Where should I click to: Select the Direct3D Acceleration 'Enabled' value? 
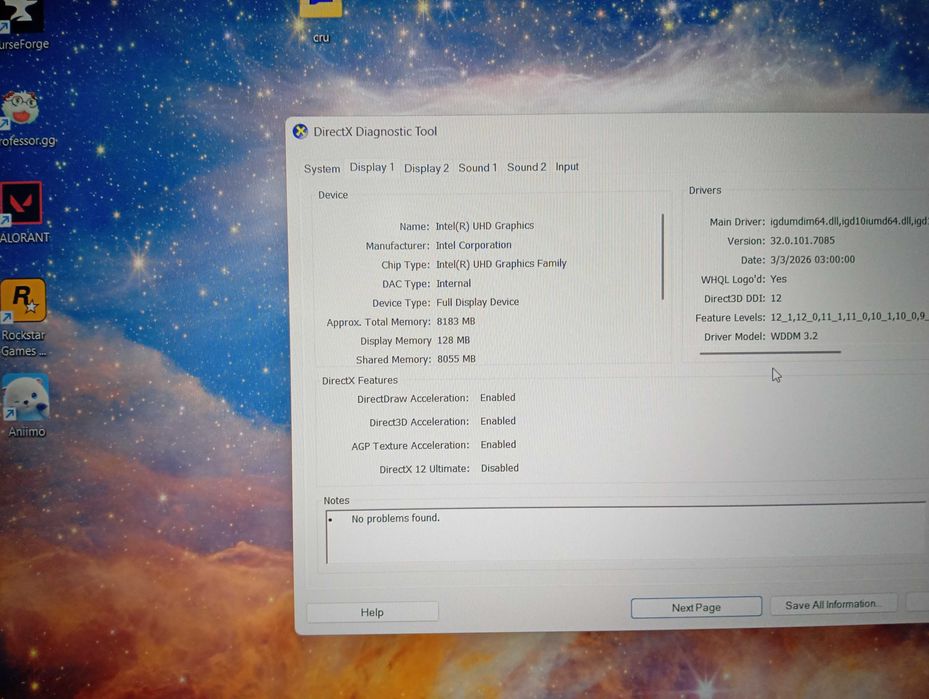point(498,421)
